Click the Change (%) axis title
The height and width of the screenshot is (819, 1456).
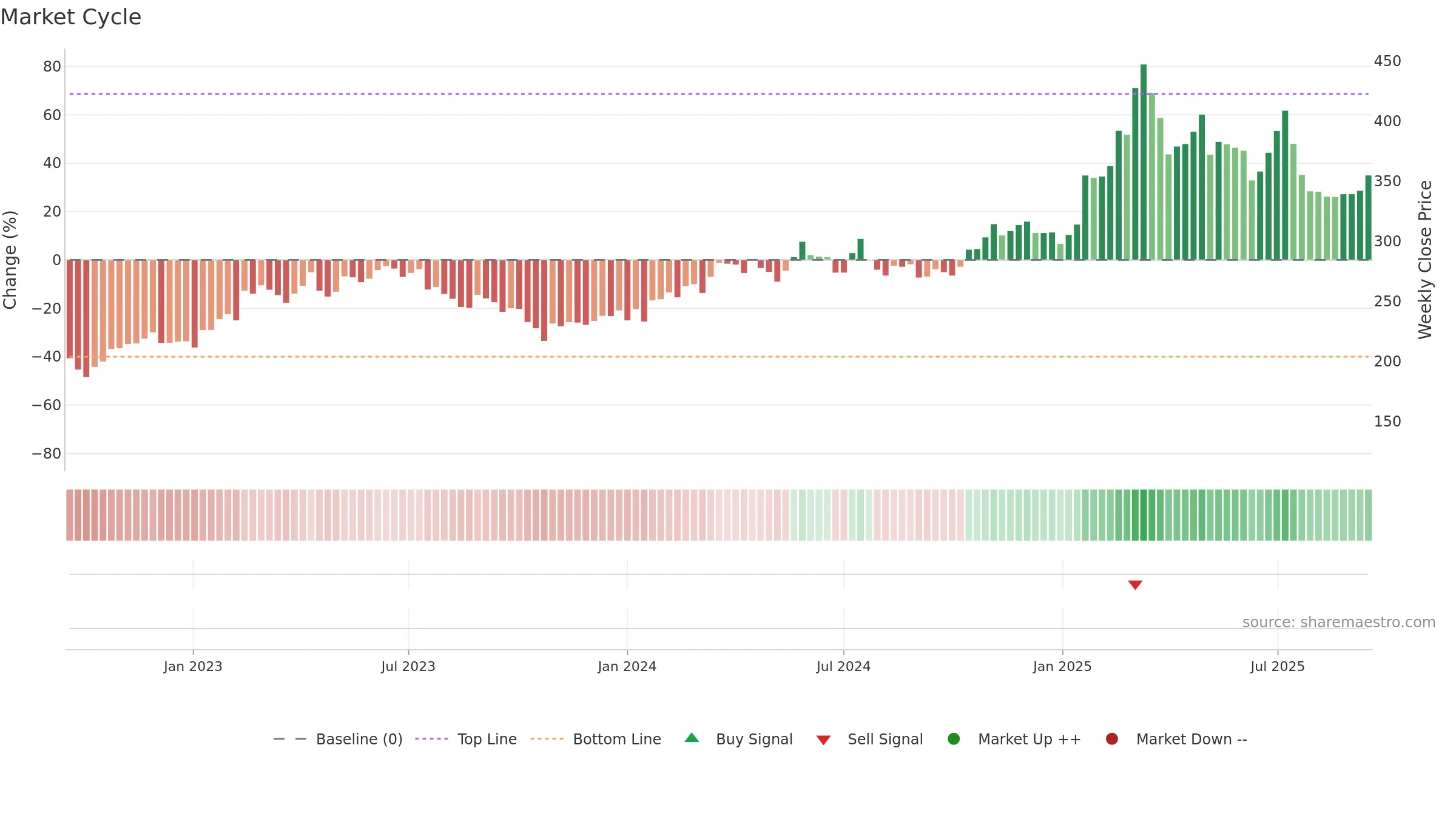point(10,260)
